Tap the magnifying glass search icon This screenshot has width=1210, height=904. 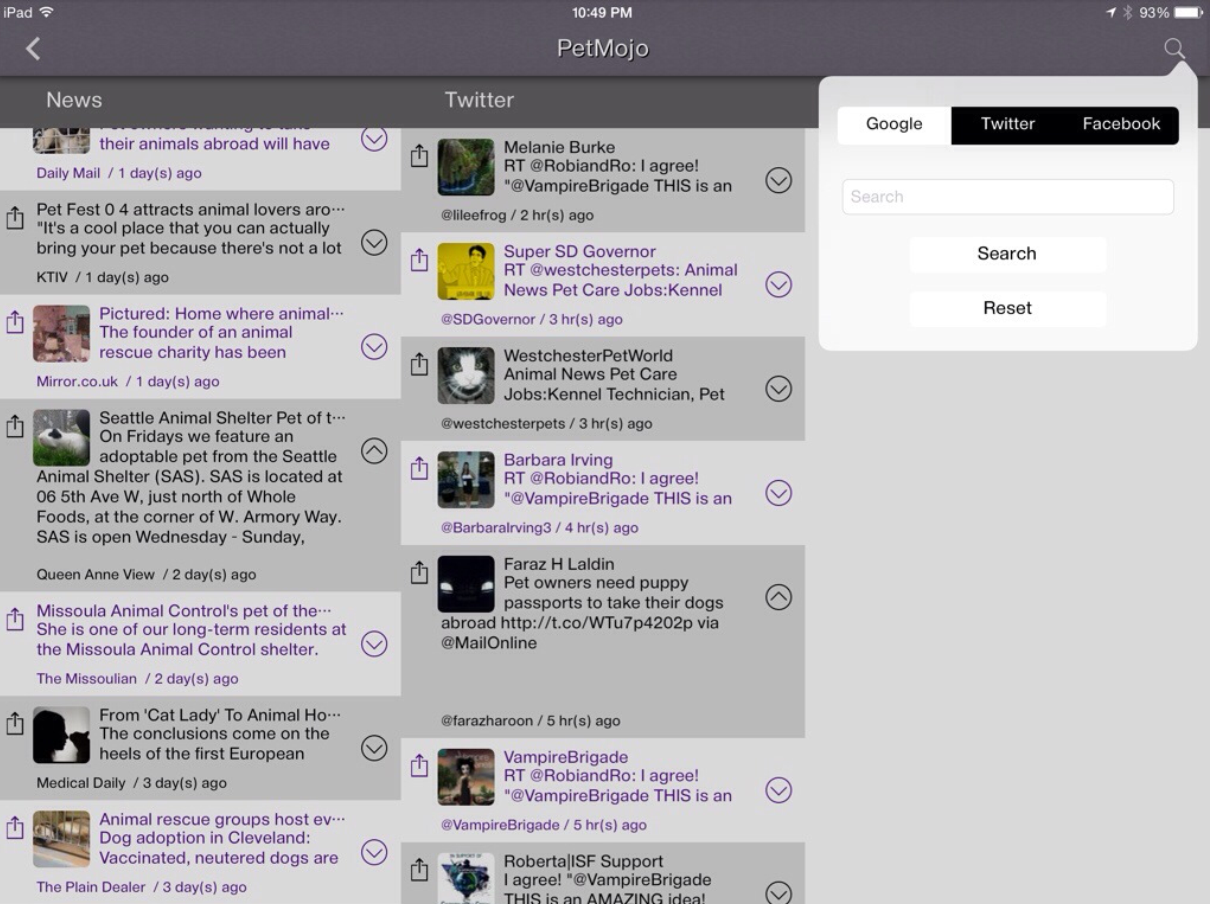pyautogui.click(x=1175, y=49)
